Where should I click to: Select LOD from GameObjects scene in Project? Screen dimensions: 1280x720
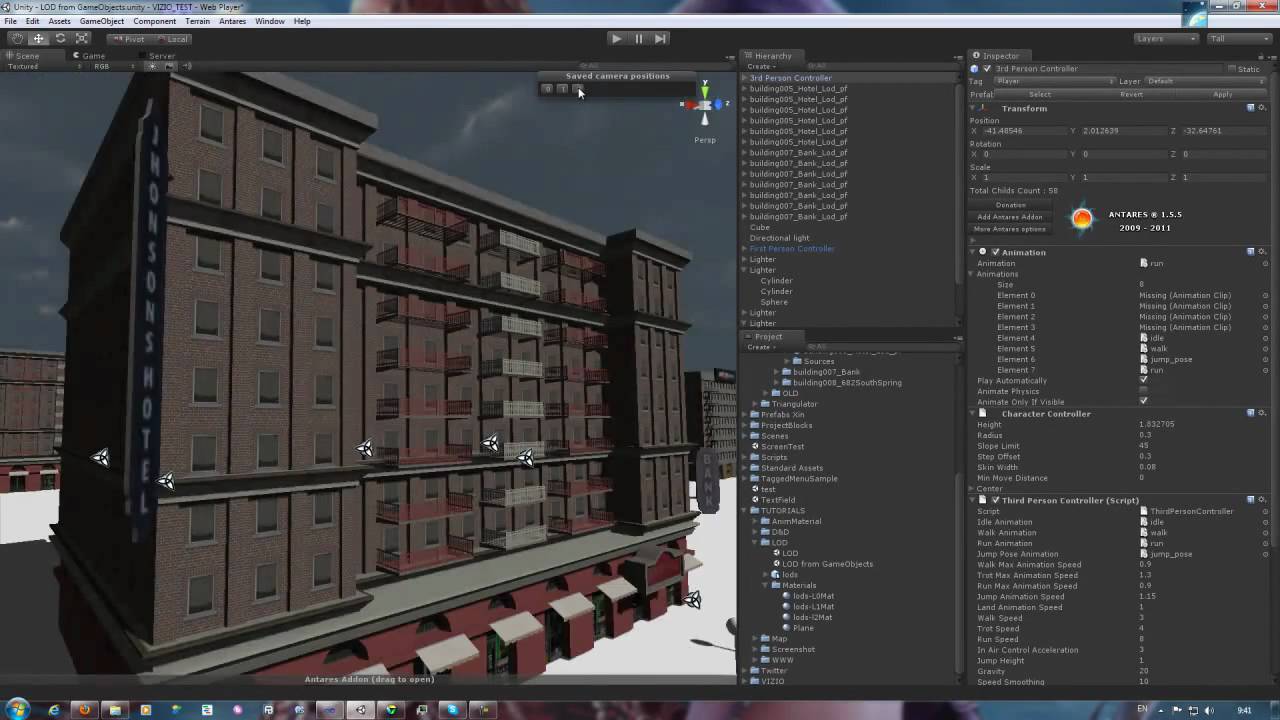tap(827, 564)
